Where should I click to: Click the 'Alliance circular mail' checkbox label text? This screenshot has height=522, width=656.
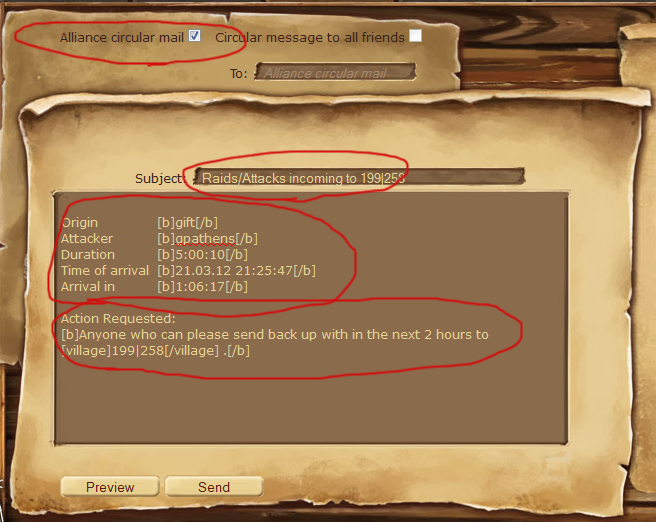[x=122, y=38]
